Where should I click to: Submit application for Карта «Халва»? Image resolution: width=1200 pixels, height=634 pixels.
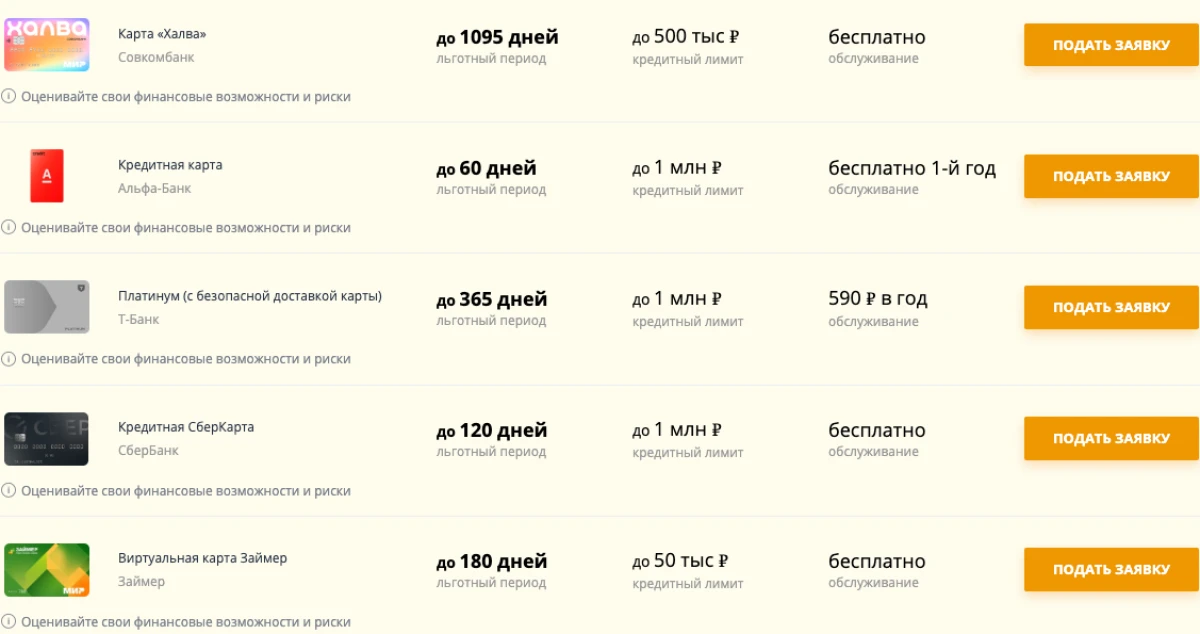pyautogui.click(x=1111, y=45)
